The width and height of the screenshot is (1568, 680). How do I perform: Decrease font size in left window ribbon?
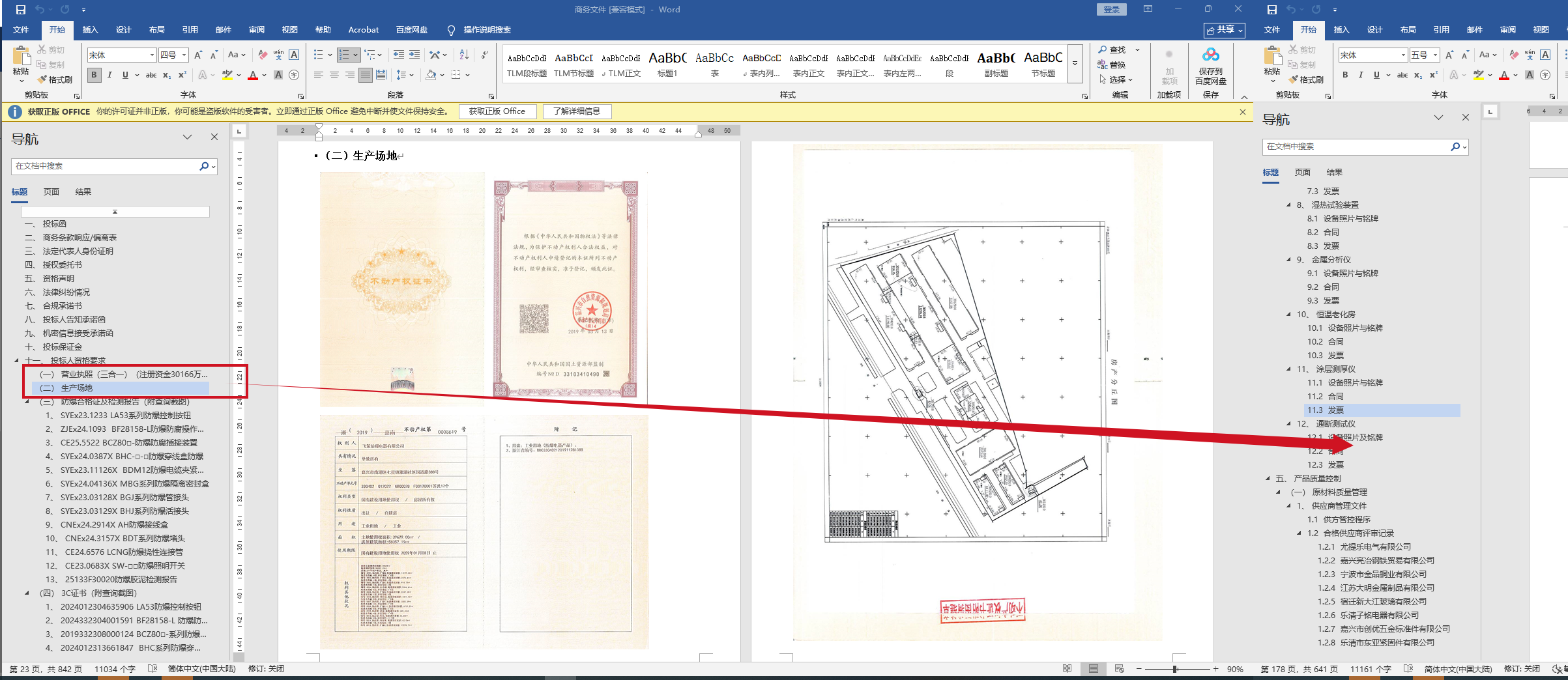point(214,55)
